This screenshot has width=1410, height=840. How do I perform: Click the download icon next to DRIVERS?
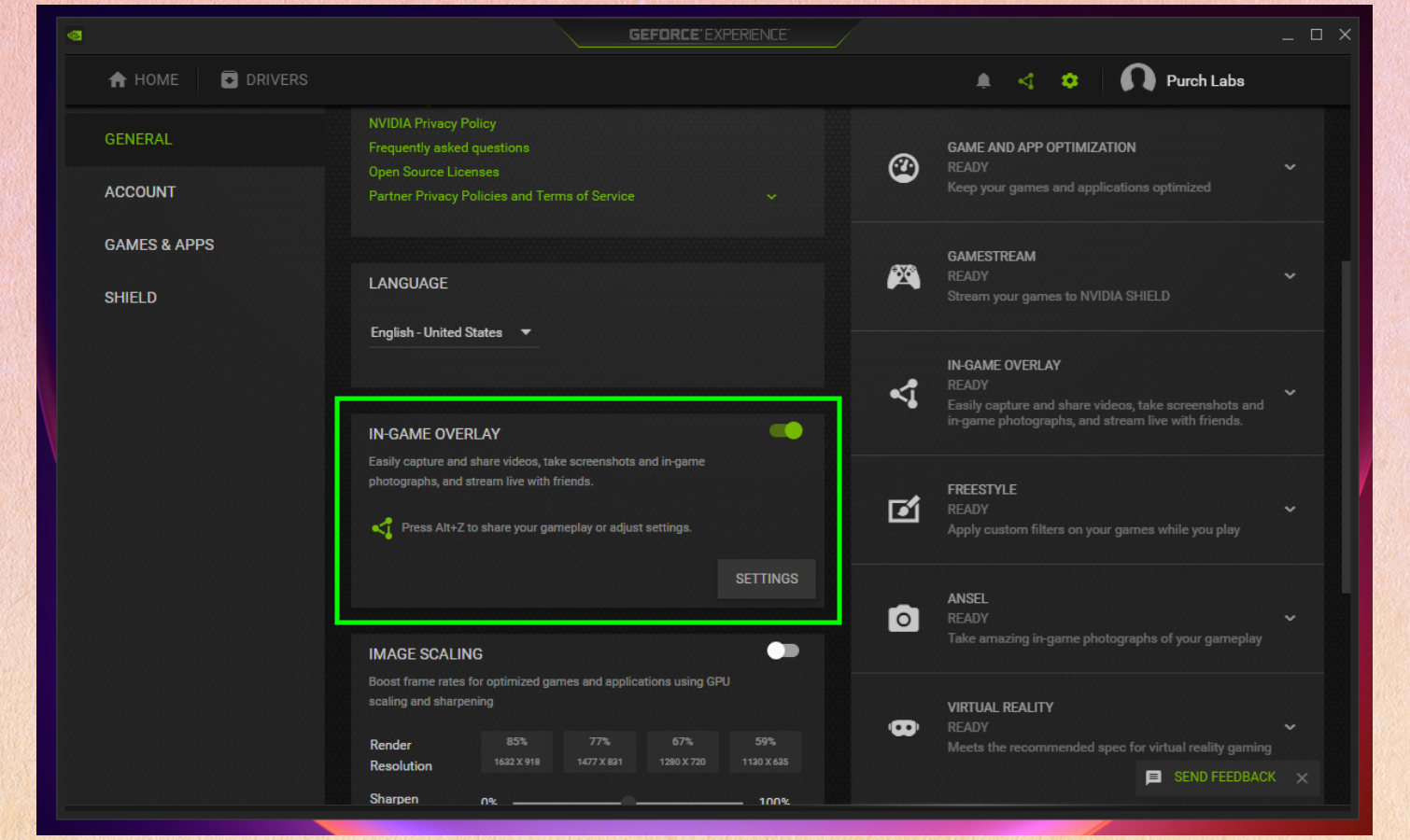pyautogui.click(x=229, y=80)
